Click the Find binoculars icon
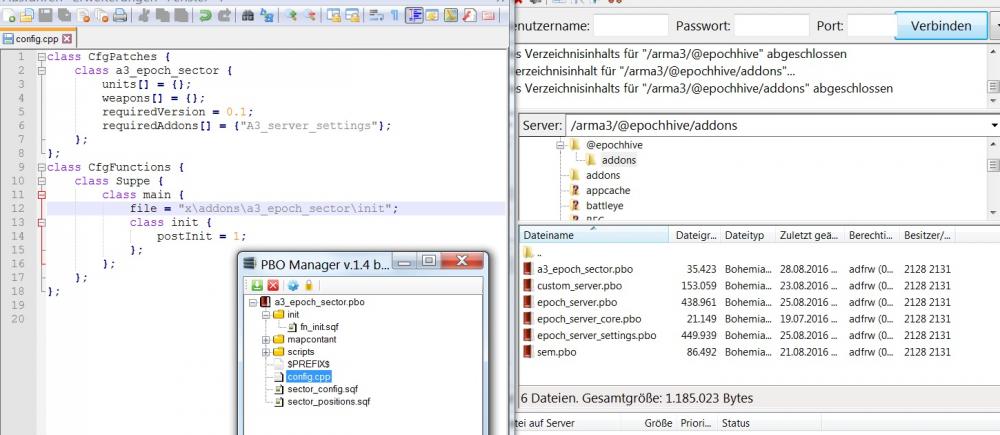 (x=248, y=16)
